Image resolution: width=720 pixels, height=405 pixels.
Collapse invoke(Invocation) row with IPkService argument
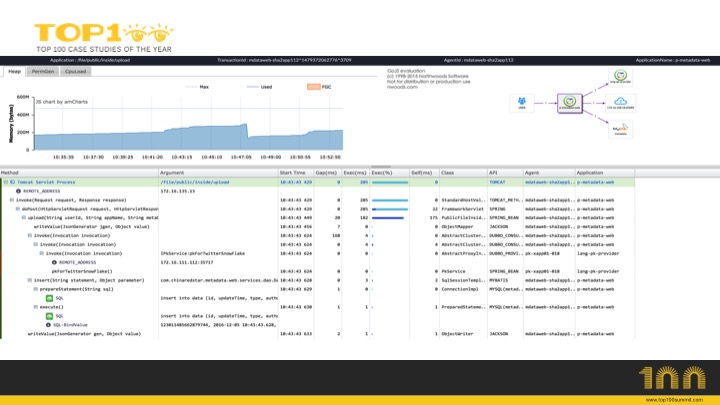(42, 253)
